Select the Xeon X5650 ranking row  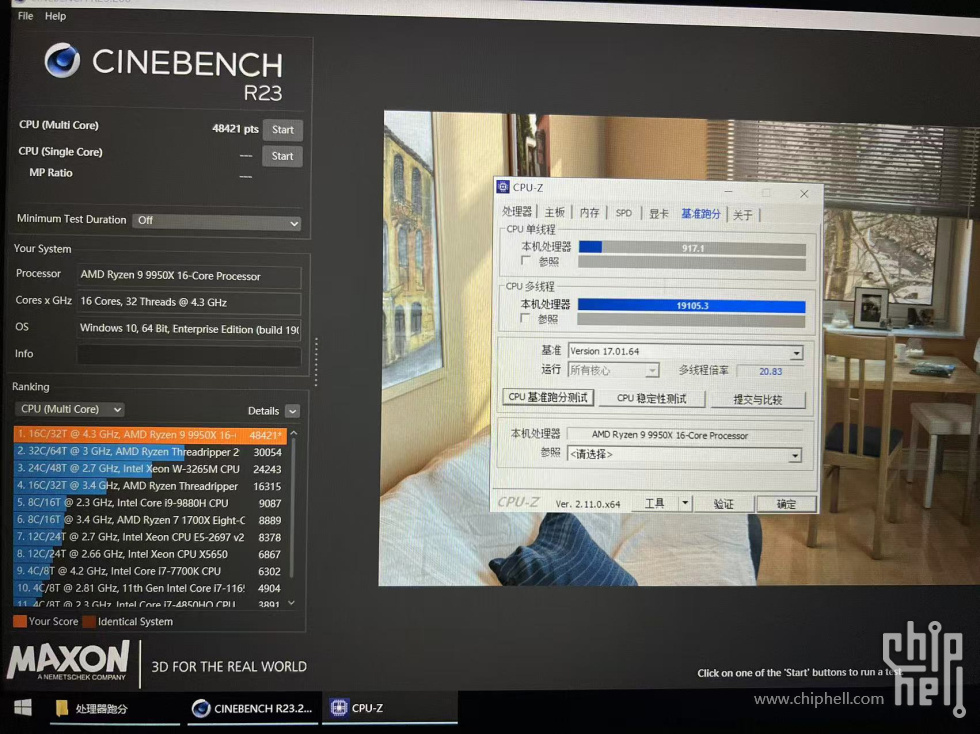click(x=150, y=554)
